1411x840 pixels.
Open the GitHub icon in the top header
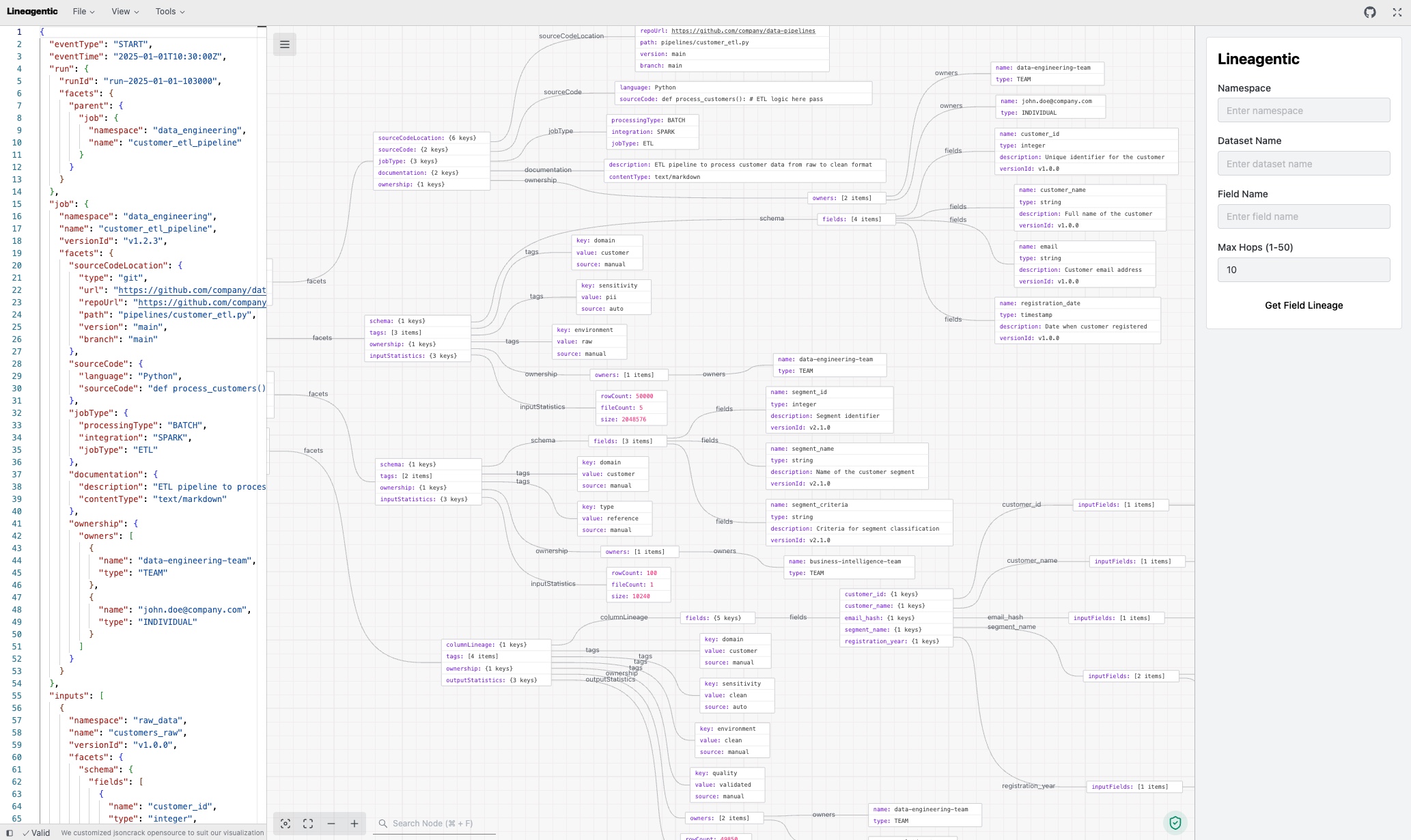(x=1370, y=12)
